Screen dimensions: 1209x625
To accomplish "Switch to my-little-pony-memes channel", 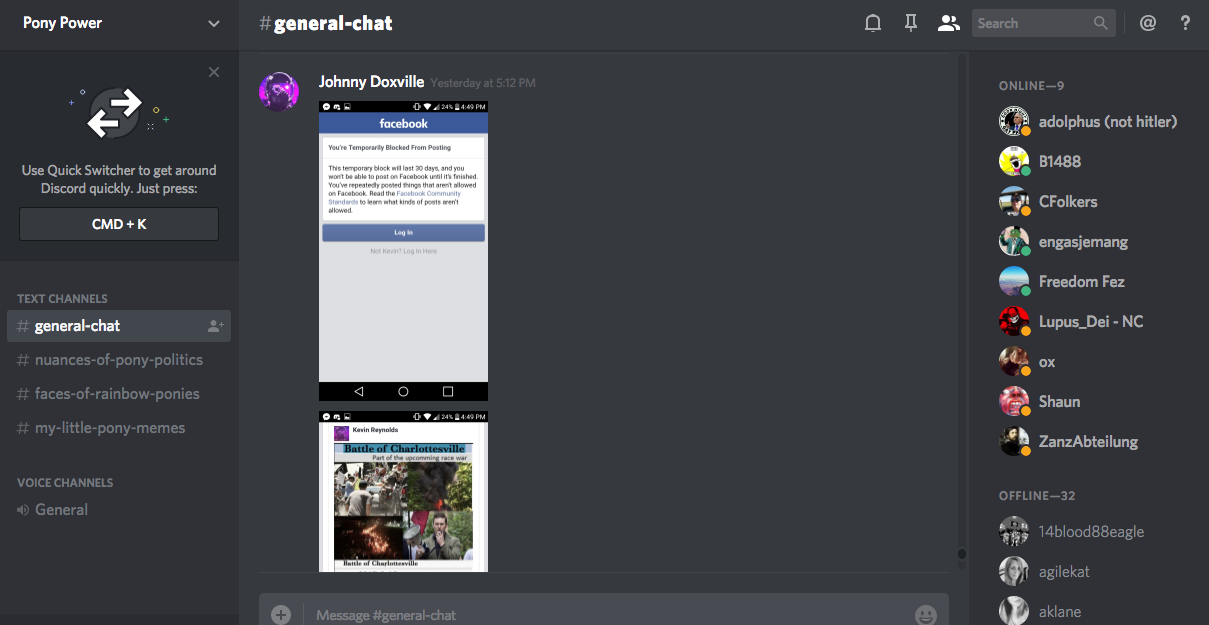I will pos(109,428).
